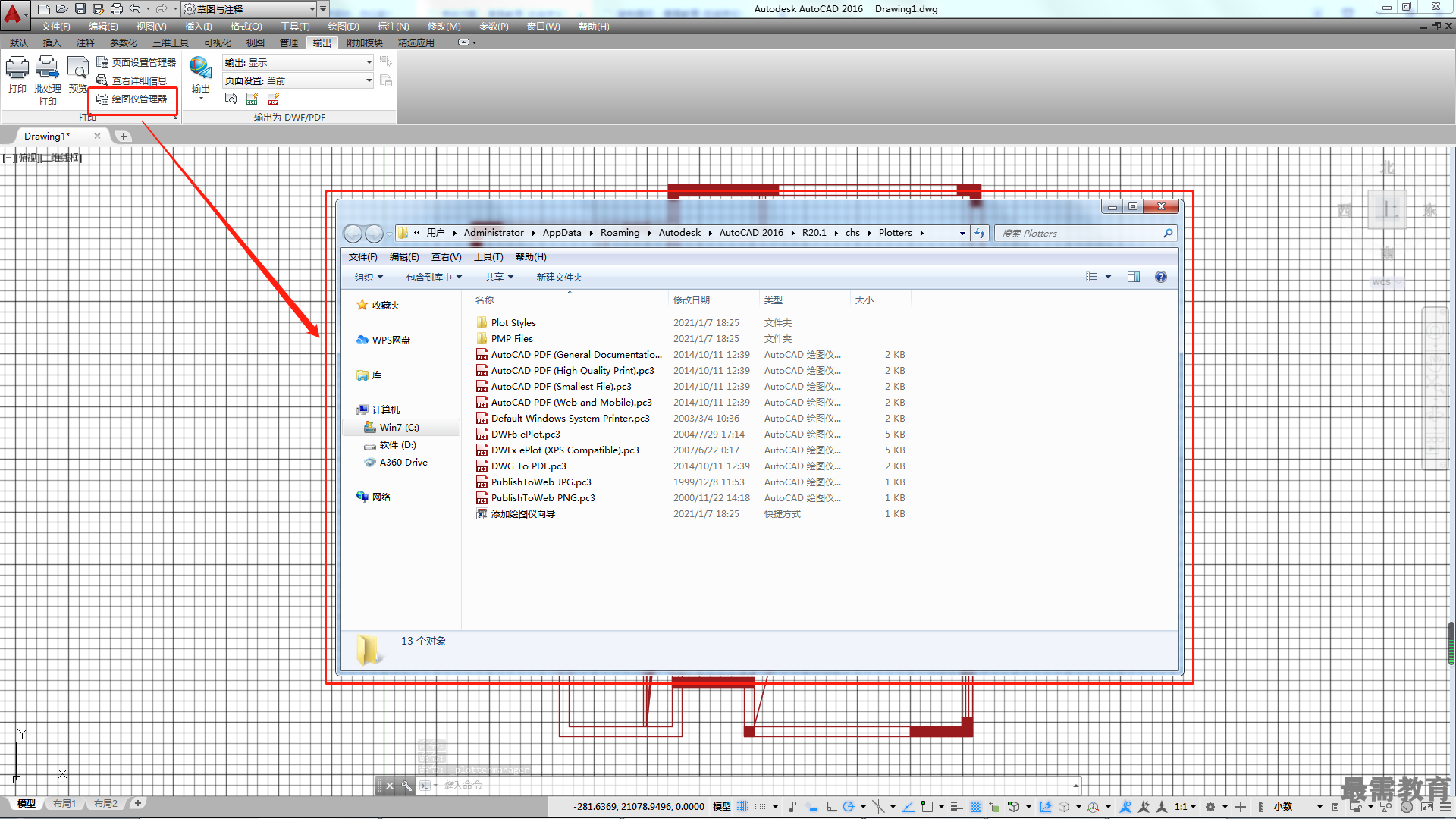Switch to the 管理 ribbon tab
Image resolution: width=1456 pixels, height=819 pixels.
point(289,42)
